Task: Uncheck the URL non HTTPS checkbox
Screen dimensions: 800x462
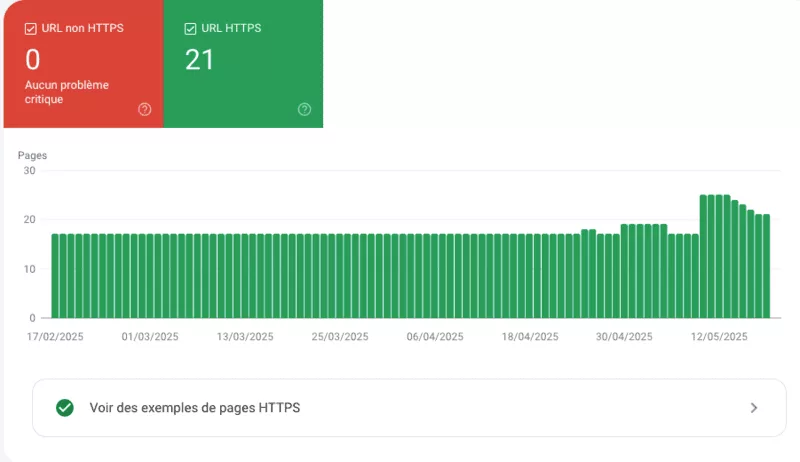Action: (31, 29)
